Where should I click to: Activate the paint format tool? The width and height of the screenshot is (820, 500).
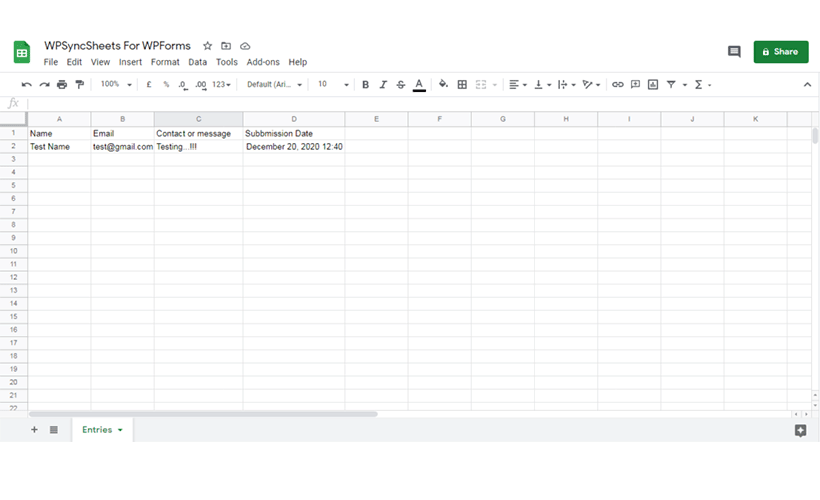(x=79, y=84)
